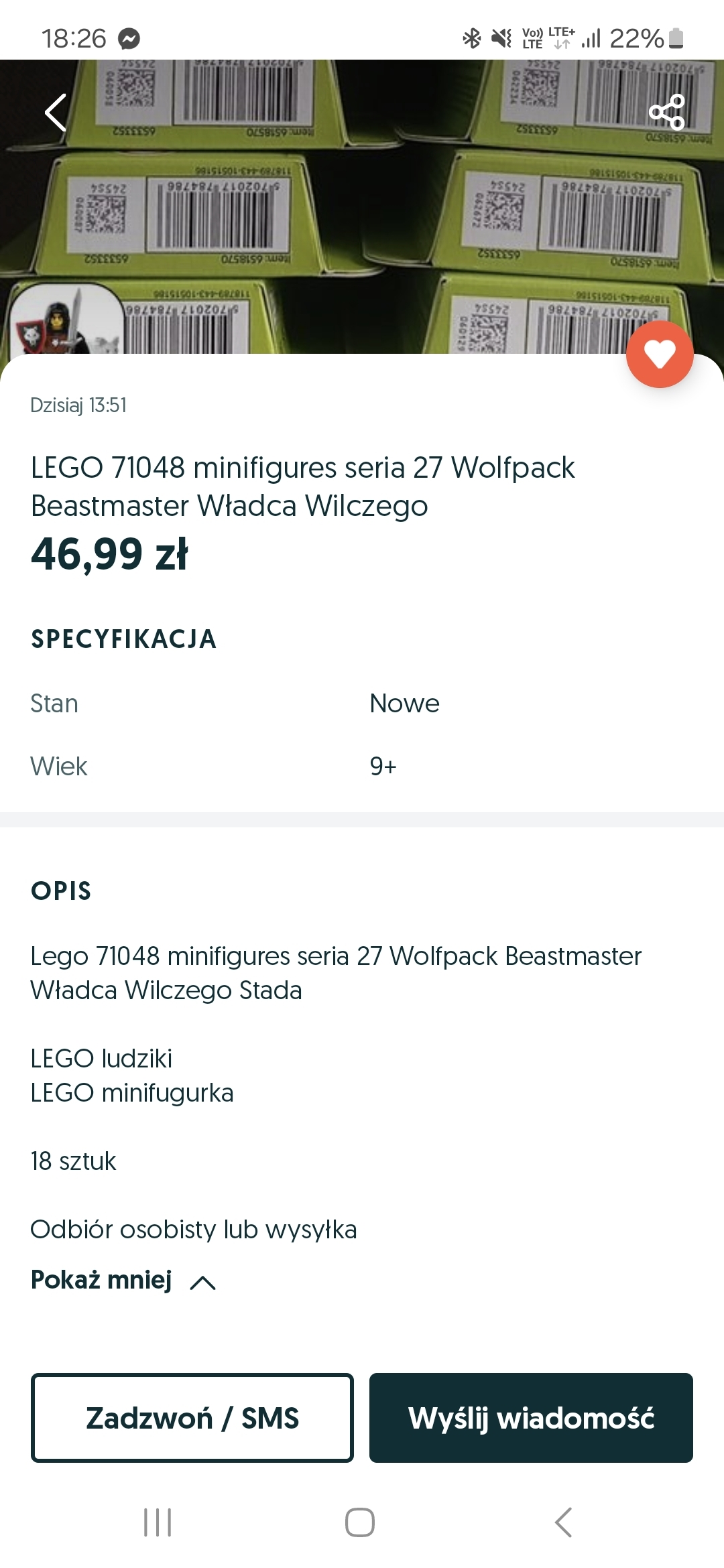This screenshot has height=1568, width=724.
Task: Open Android recent apps navigation button
Action: click(x=158, y=1522)
